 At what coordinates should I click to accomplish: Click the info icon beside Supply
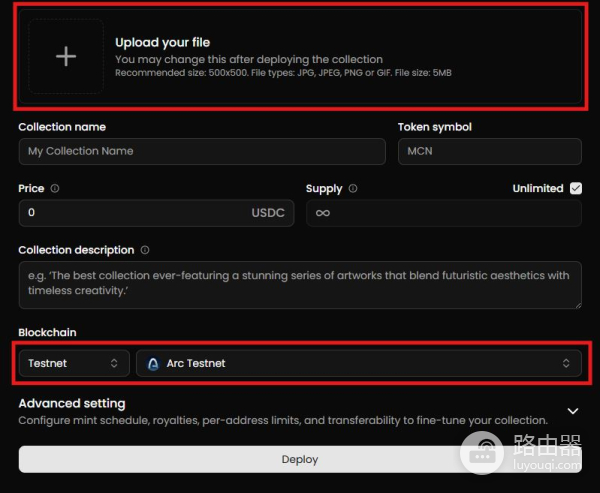[x=353, y=188]
